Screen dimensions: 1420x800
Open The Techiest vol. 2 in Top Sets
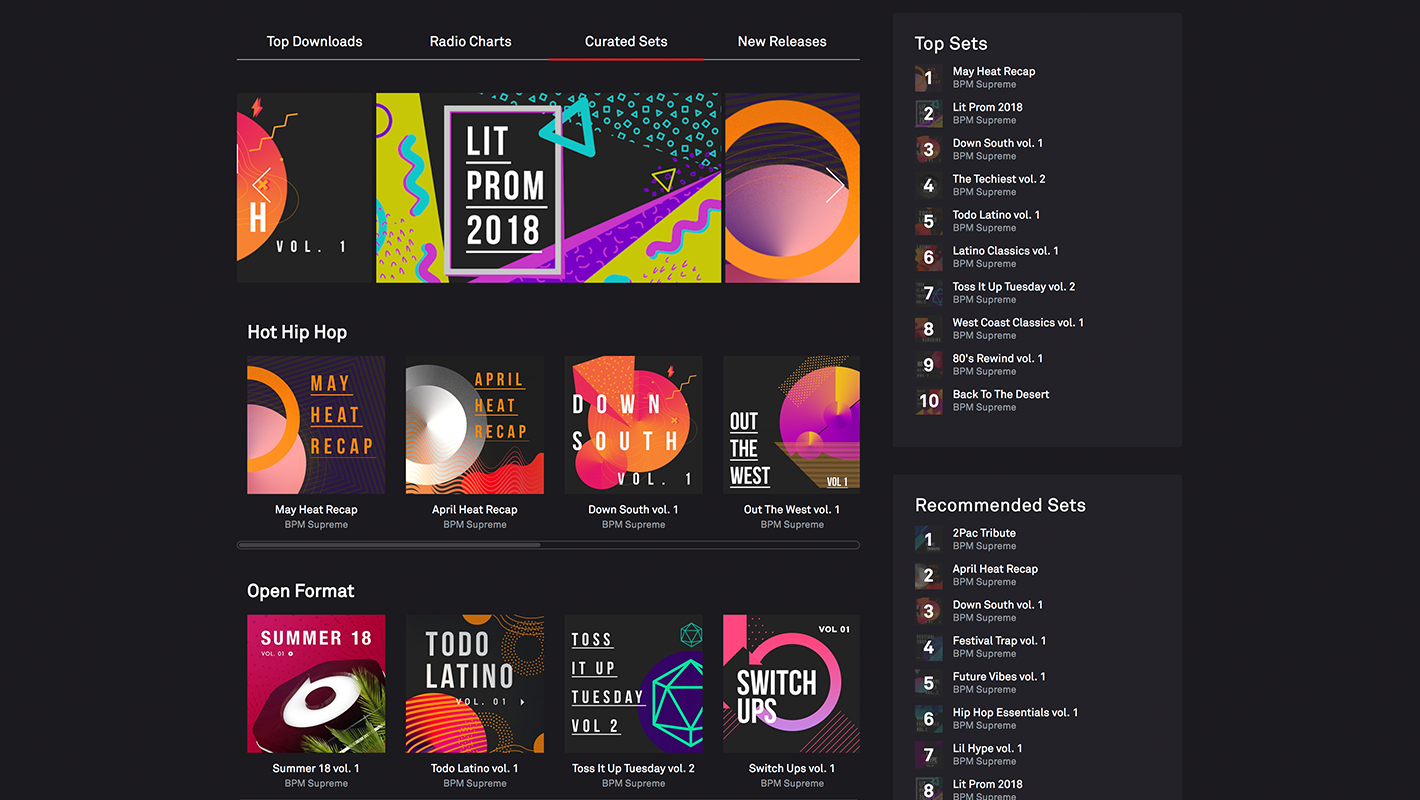point(998,179)
